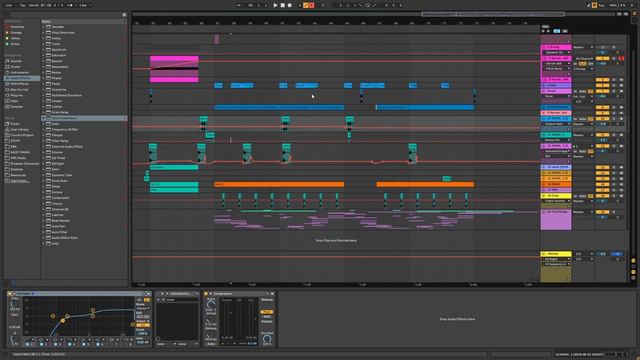Toggle EQ Eight band 5 on/off
The image size is (640, 360).
coord(84,344)
